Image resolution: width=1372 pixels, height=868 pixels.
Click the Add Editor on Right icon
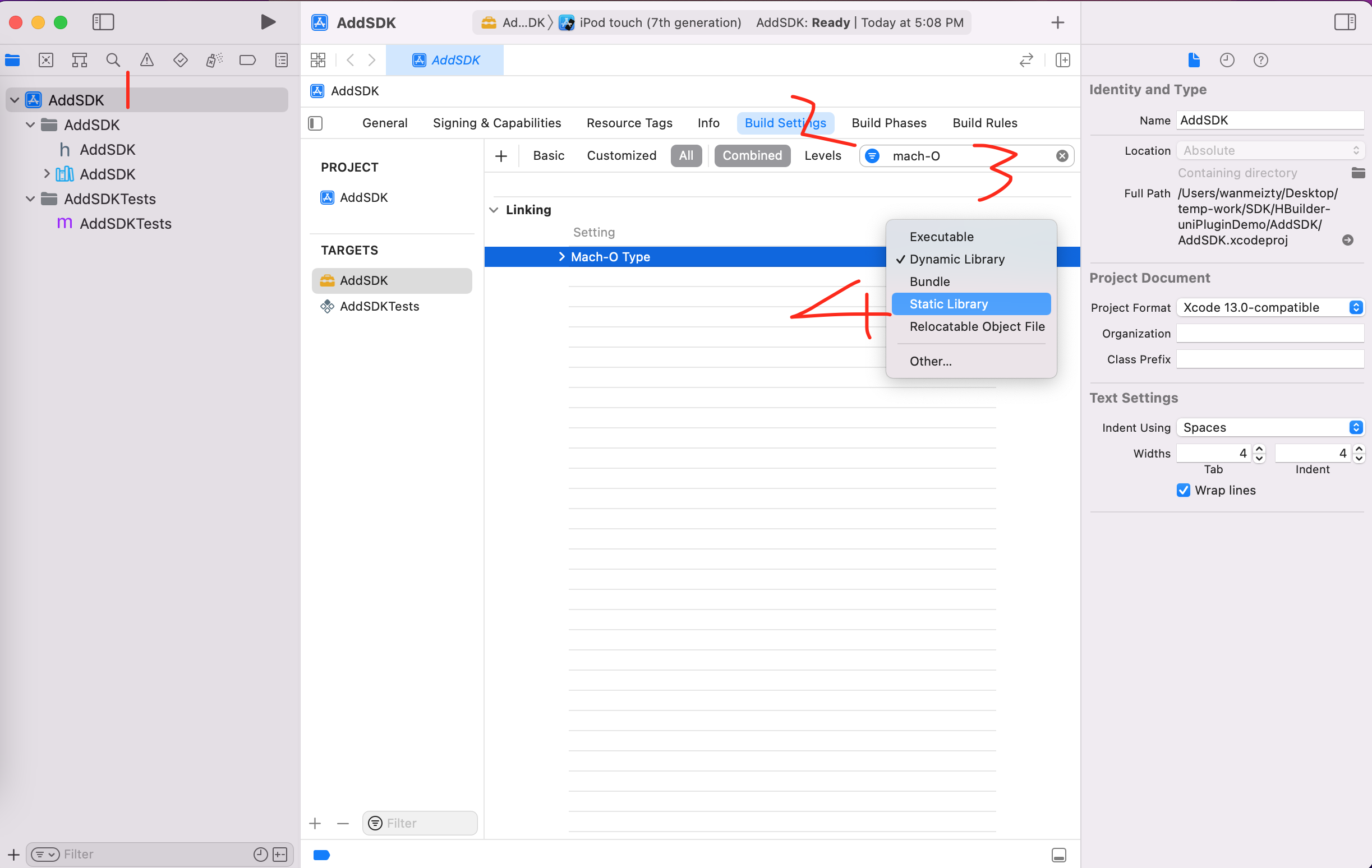coord(1062,60)
